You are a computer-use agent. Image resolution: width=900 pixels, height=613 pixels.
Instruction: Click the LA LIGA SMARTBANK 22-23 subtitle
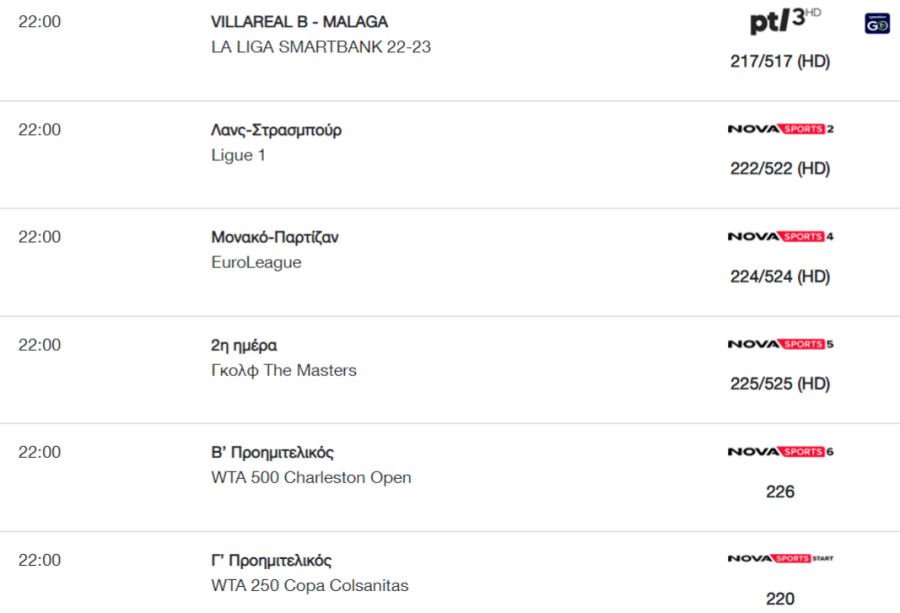point(321,47)
